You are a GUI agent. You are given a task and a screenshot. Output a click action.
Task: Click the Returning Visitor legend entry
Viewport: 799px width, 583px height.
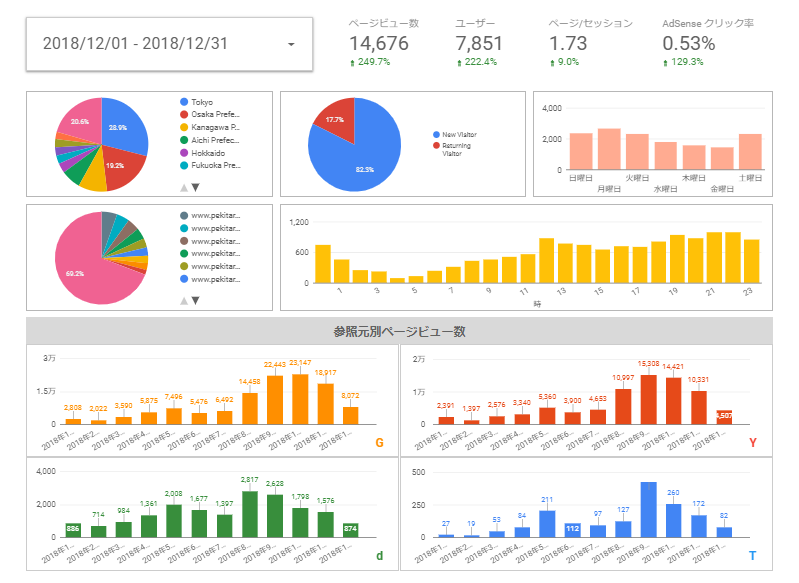coord(452,149)
